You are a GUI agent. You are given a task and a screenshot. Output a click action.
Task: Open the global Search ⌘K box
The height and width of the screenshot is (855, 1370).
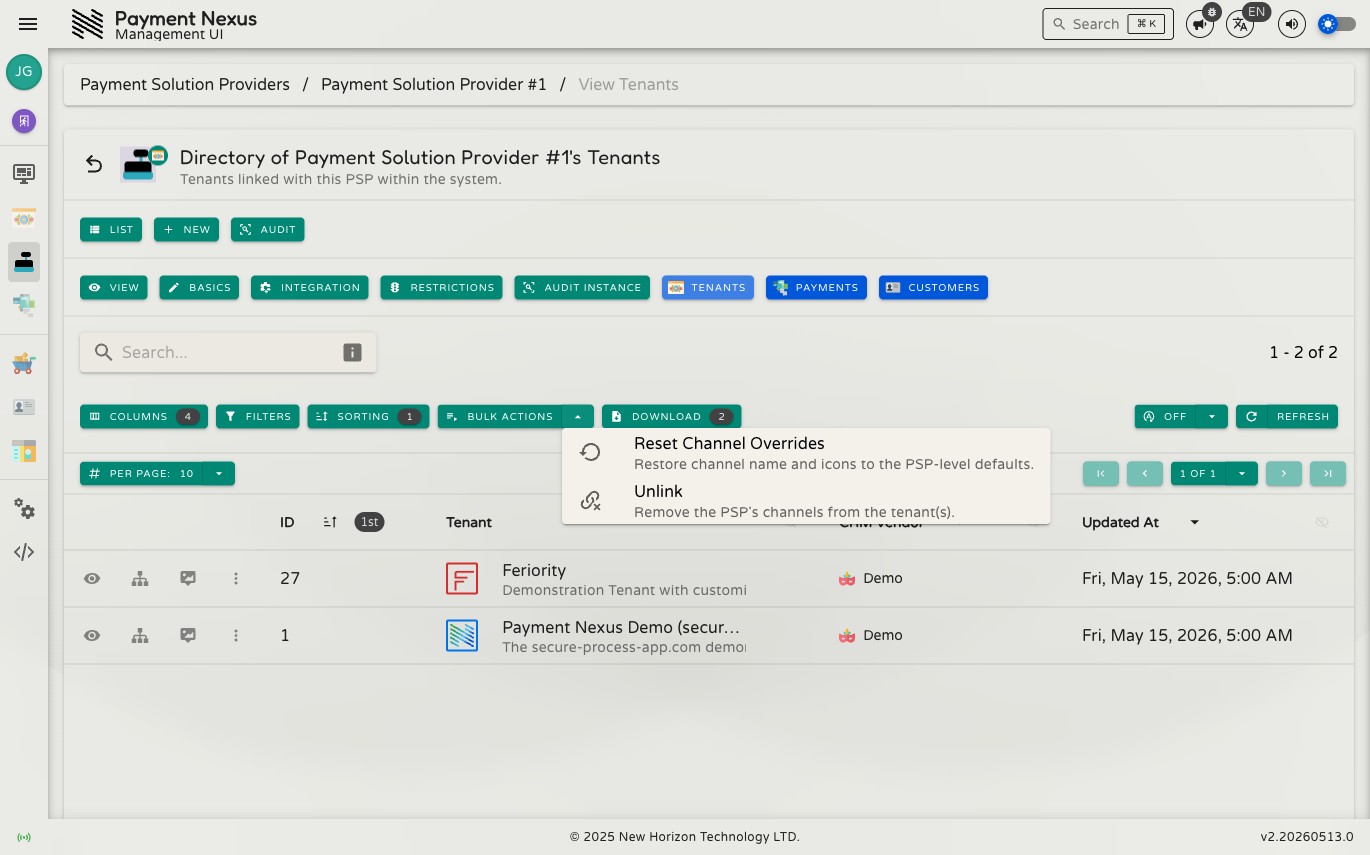coord(1108,24)
